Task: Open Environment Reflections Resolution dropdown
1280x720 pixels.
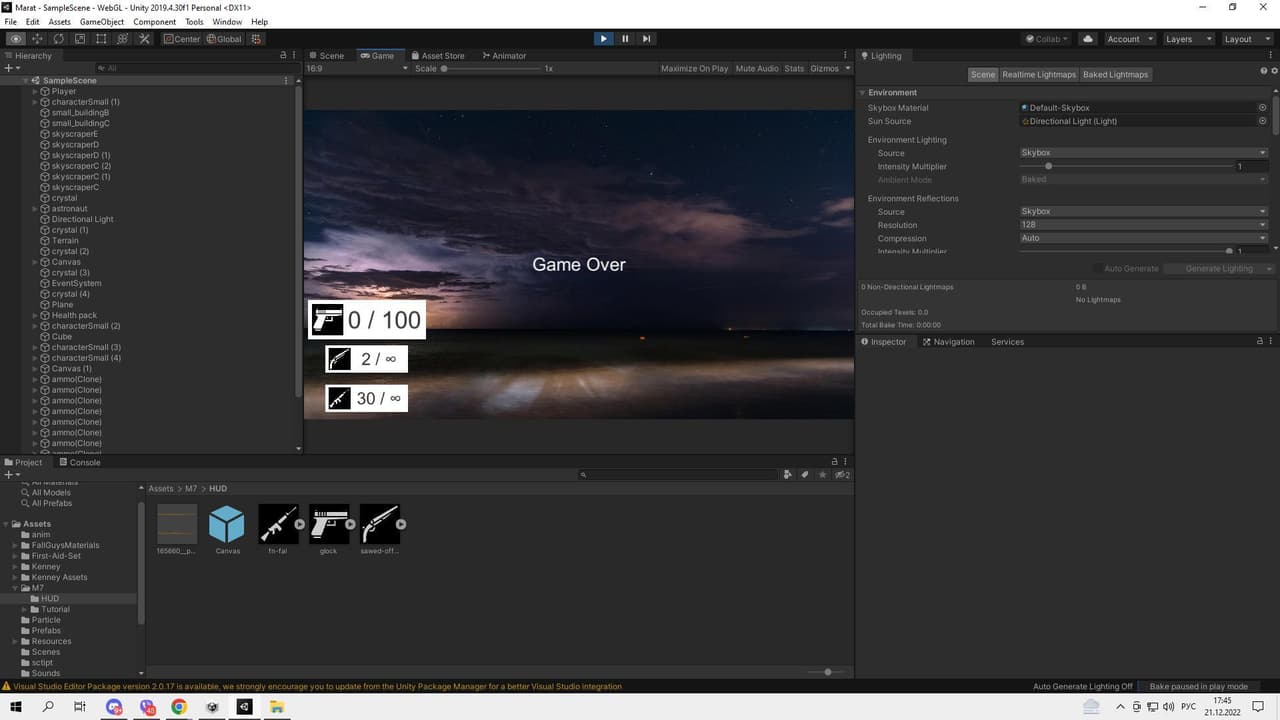Action: pos(1143,225)
